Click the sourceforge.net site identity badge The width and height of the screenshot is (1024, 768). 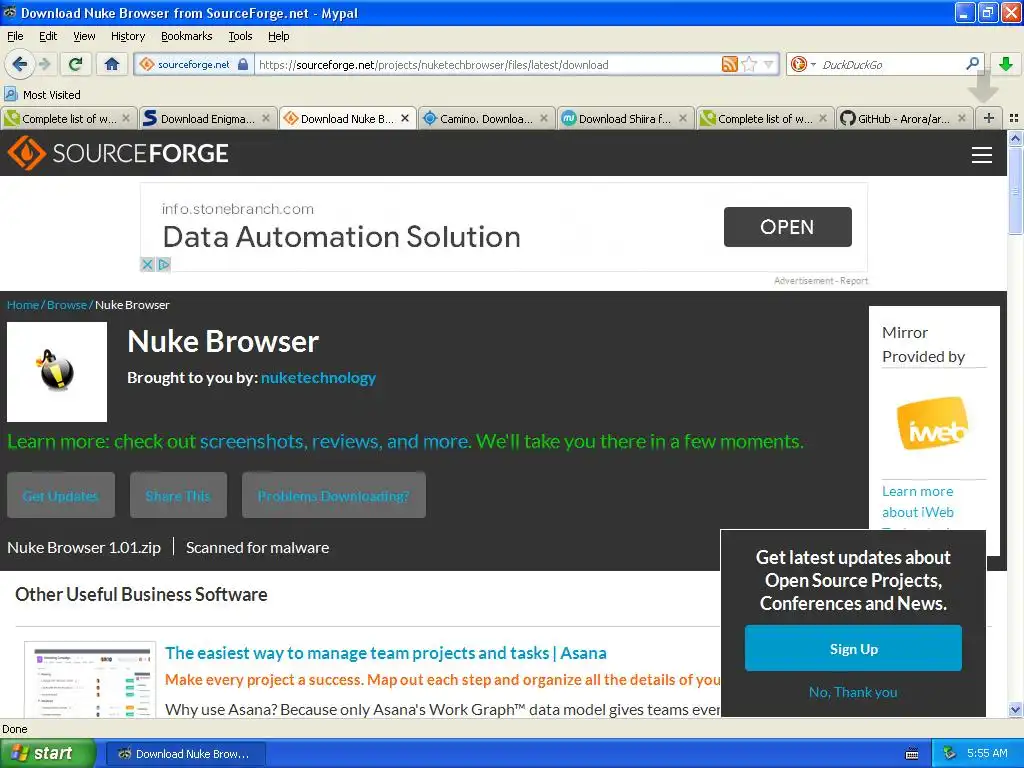(x=193, y=64)
